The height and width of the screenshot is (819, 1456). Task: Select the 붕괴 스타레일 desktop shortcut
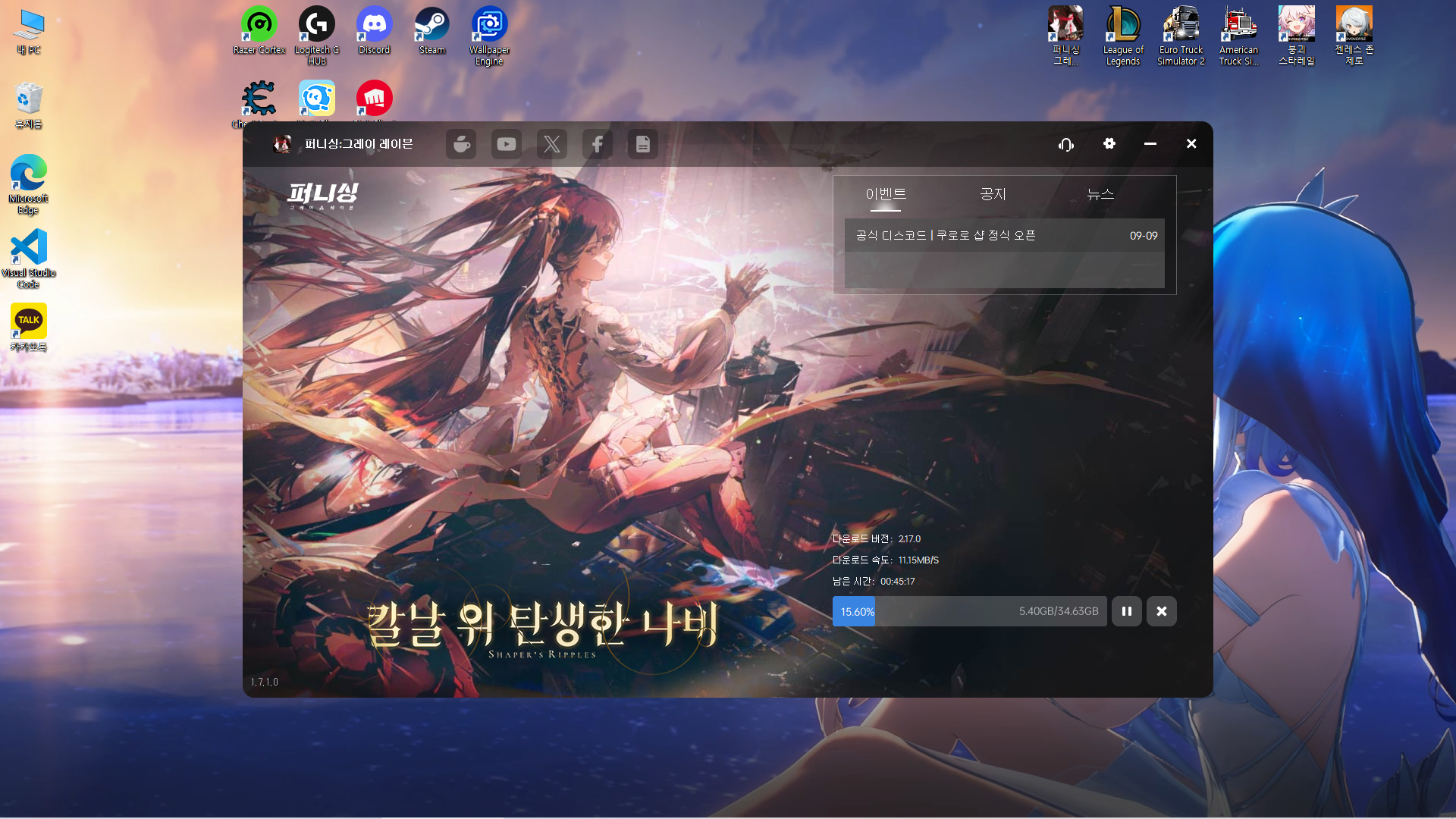click(x=1296, y=36)
